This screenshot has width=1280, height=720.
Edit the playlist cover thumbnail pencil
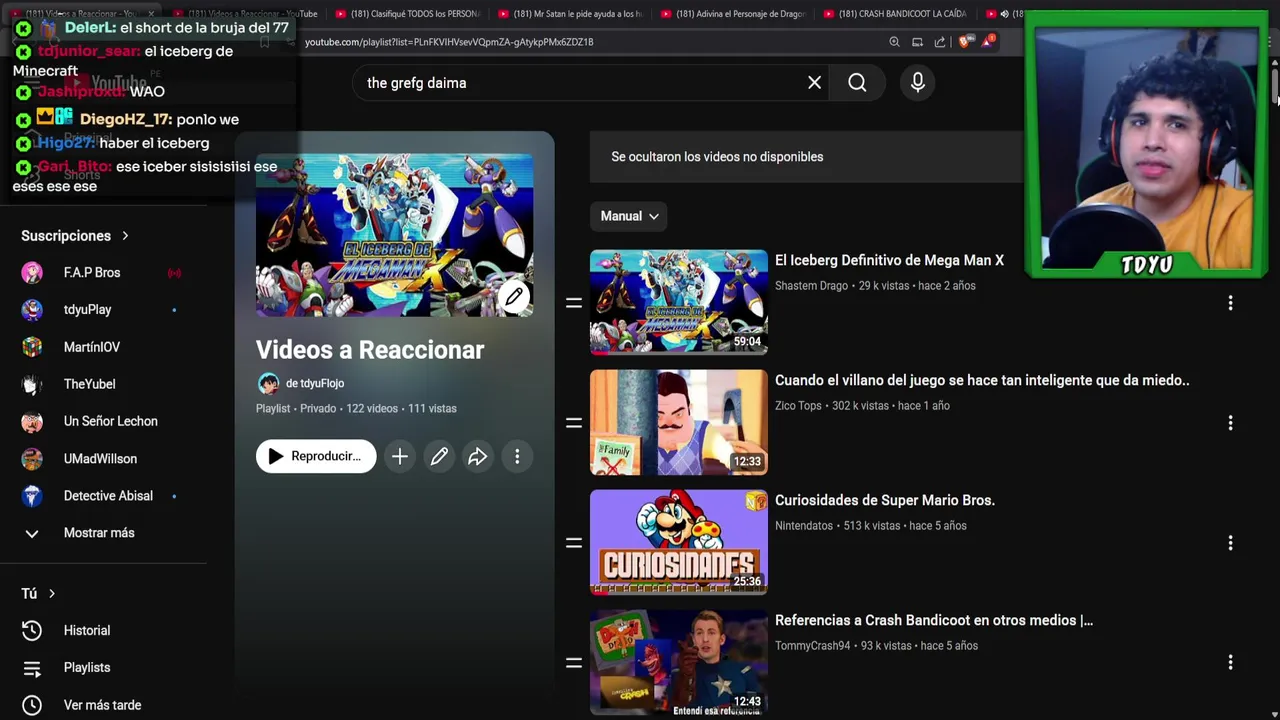(514, 296)
